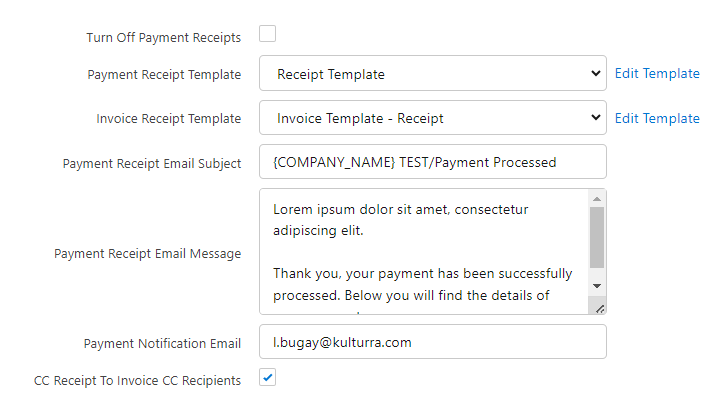
Task: Click the Payment Receipt Template label
Action: (x=164, y=75)
